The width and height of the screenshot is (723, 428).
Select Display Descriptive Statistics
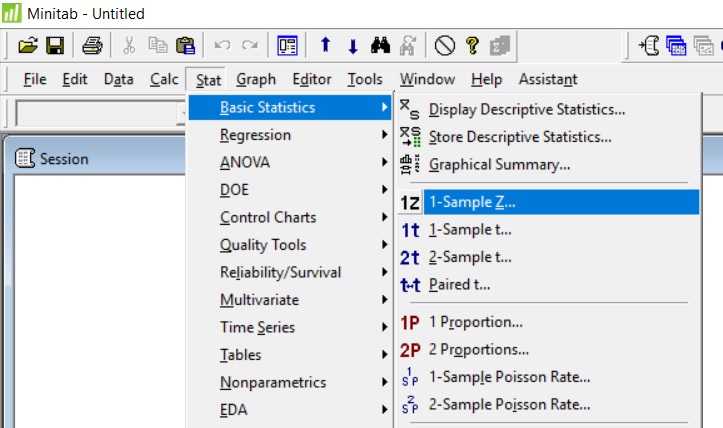tap(526, 109)
